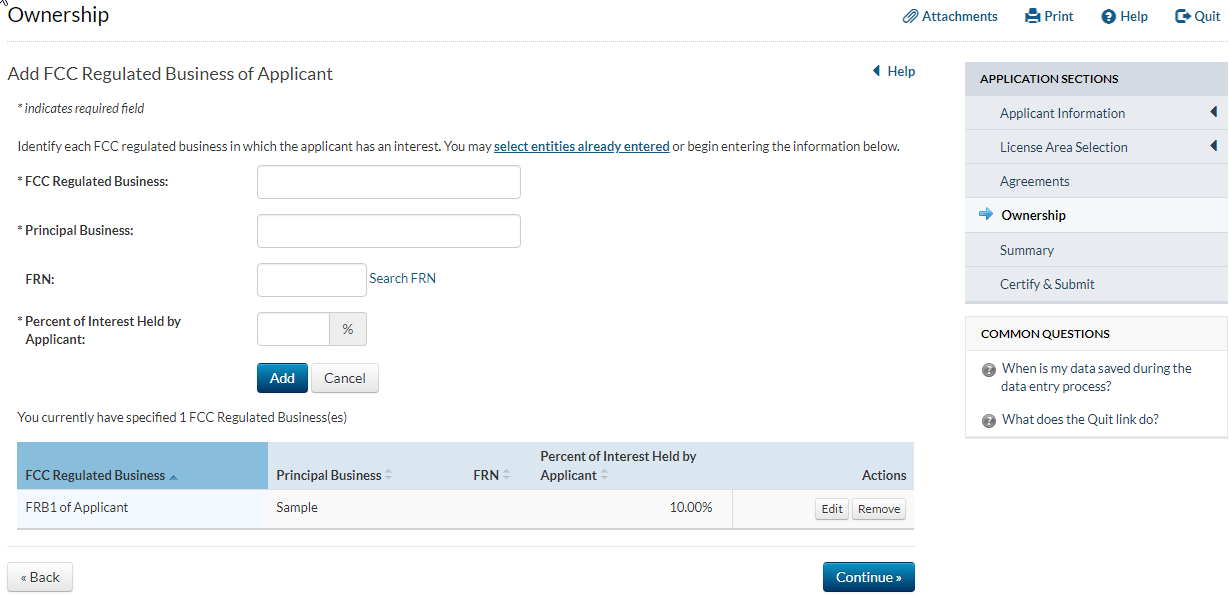Click the Quit exit icon
The height and width of the screenshot is (596, 1229).
pos(1183,16)
